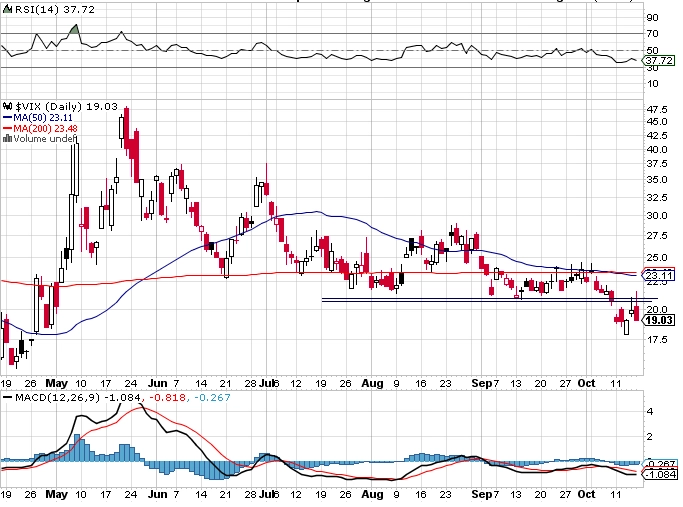The height and width of the screenshot is (507, 683).
Task: Click the green overbought RSI peak
Action: coord(75,30)
